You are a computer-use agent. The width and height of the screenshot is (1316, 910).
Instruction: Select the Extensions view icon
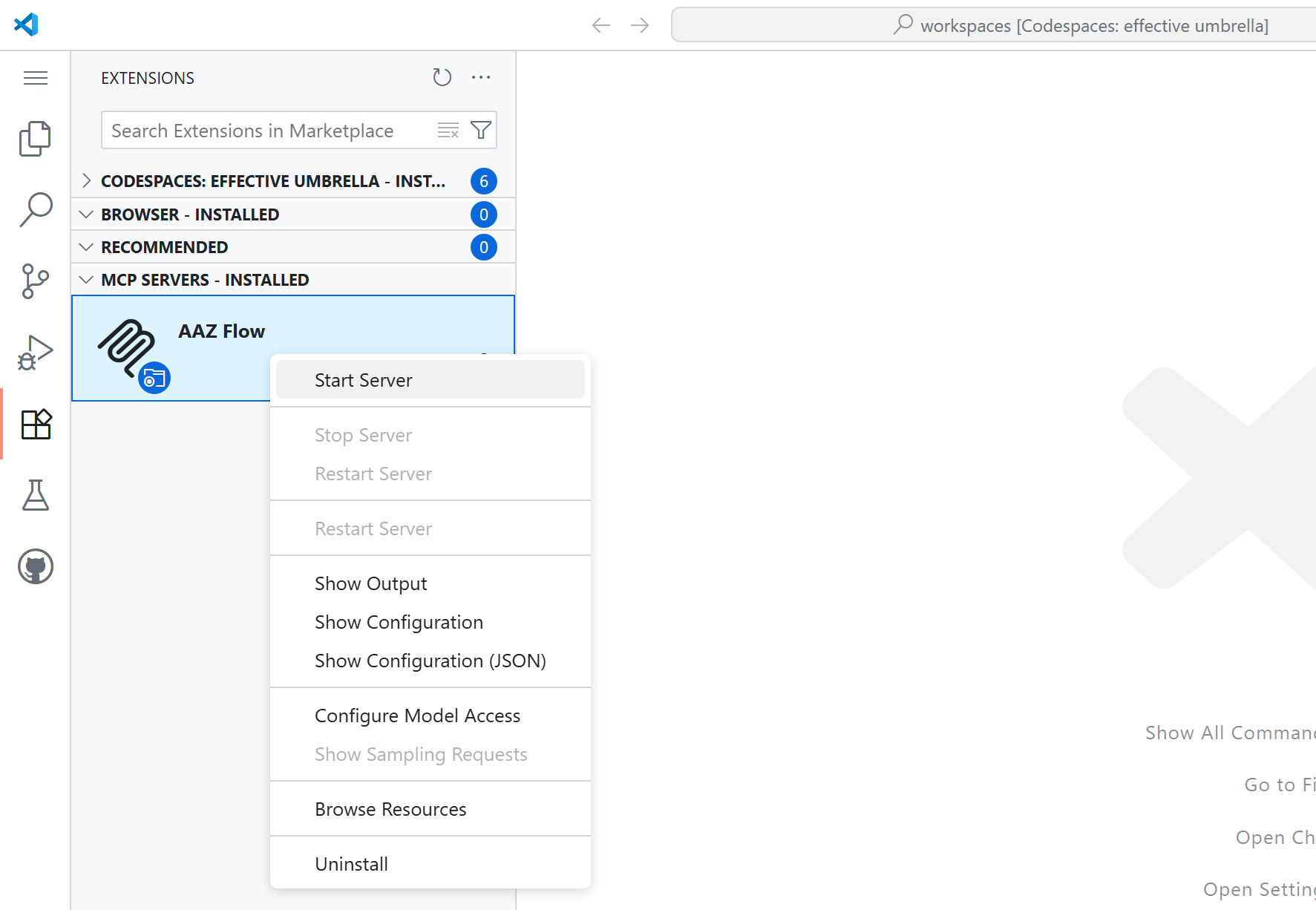click(x=36, y=424)
